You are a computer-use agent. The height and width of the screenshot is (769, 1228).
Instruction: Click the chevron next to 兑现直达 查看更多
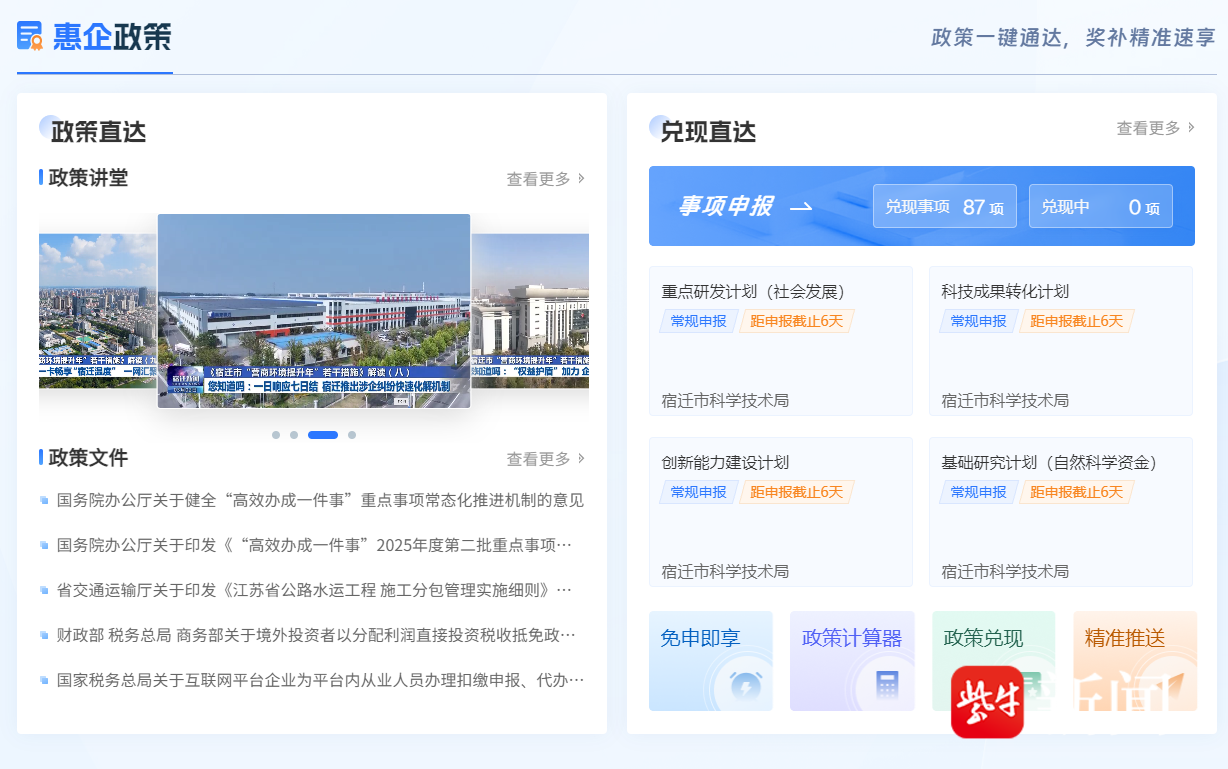coord(1191,128)
